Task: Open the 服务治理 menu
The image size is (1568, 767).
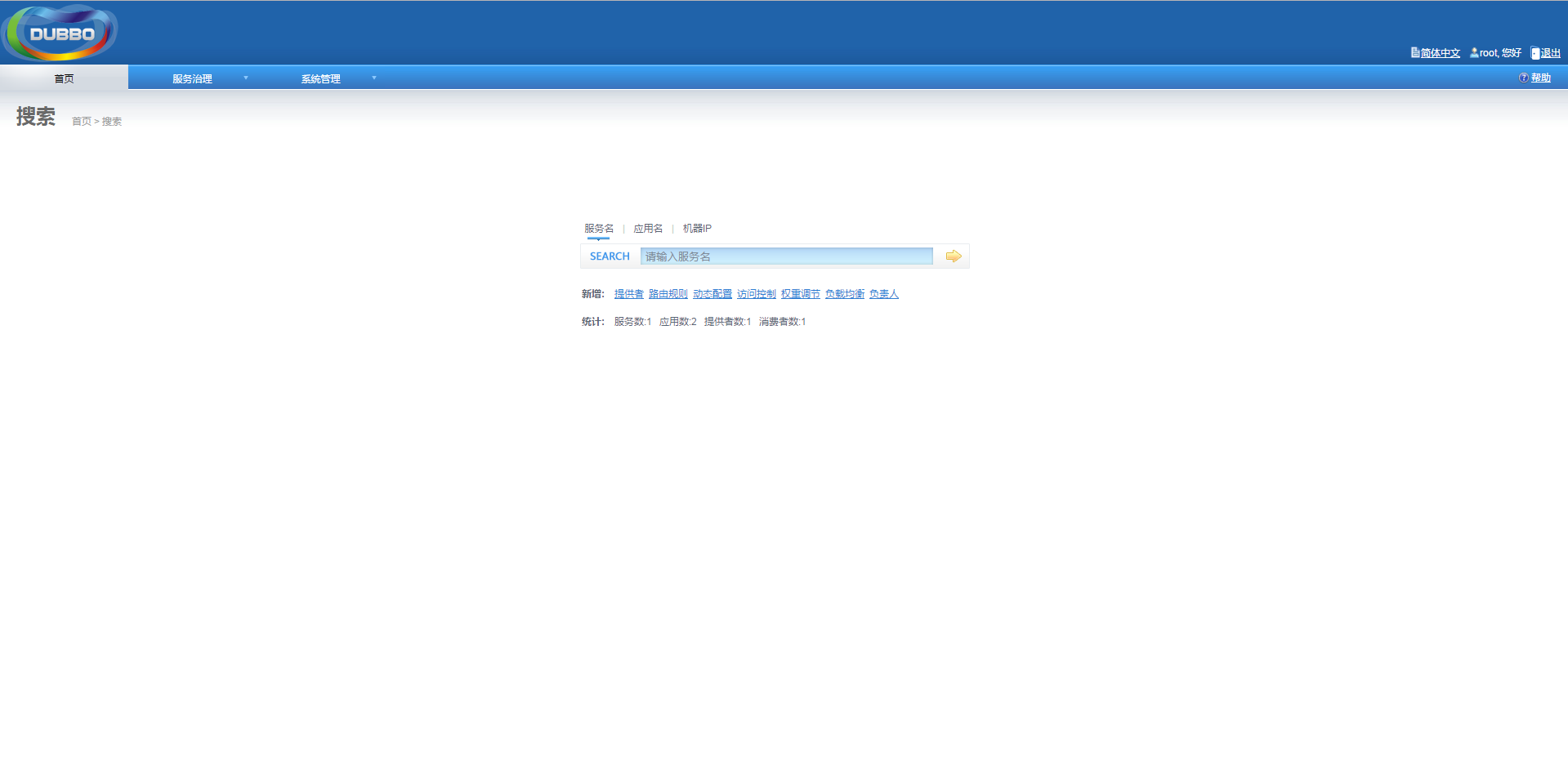Action: click(192, 78)
